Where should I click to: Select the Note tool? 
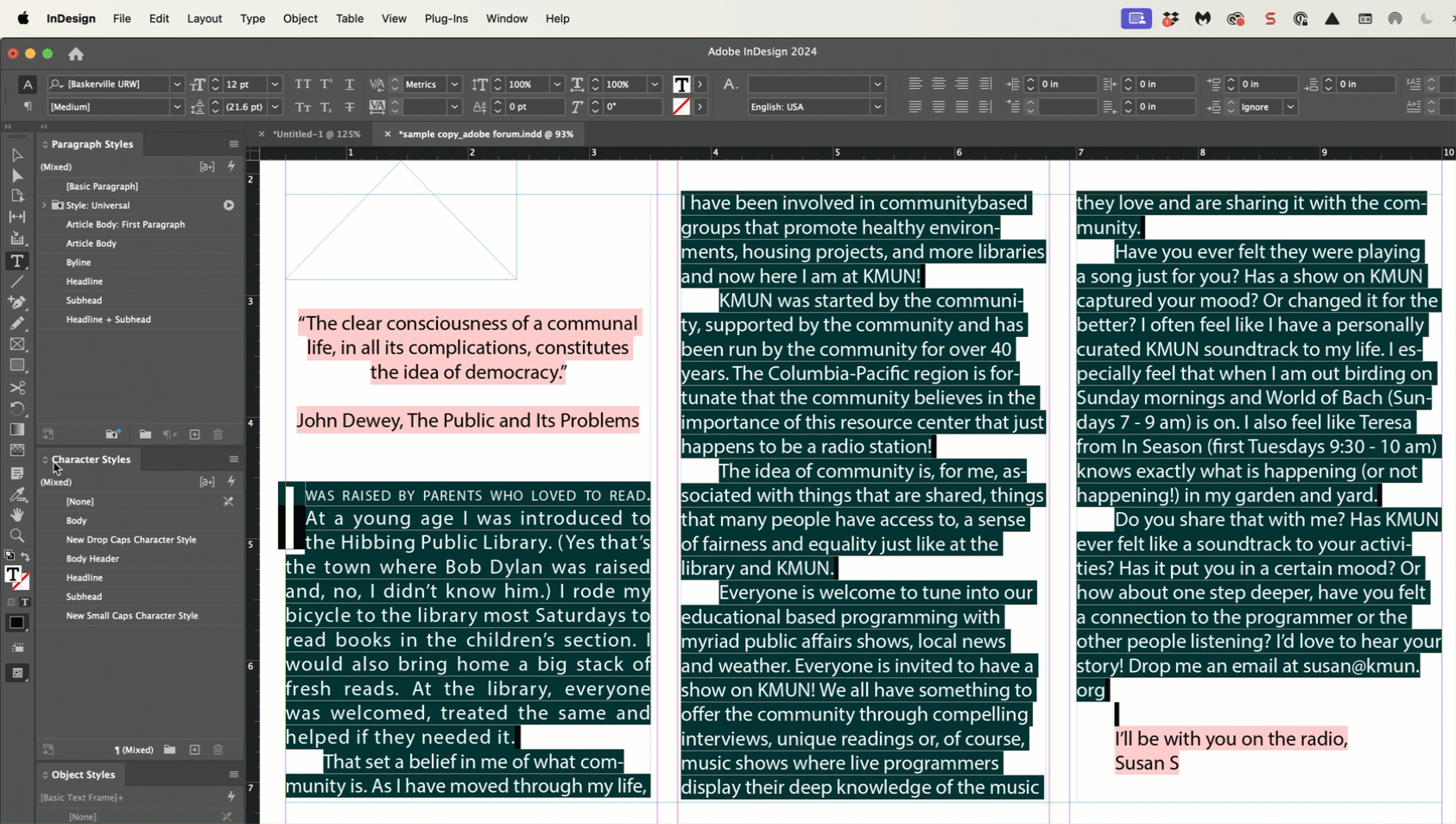point(16,473)
